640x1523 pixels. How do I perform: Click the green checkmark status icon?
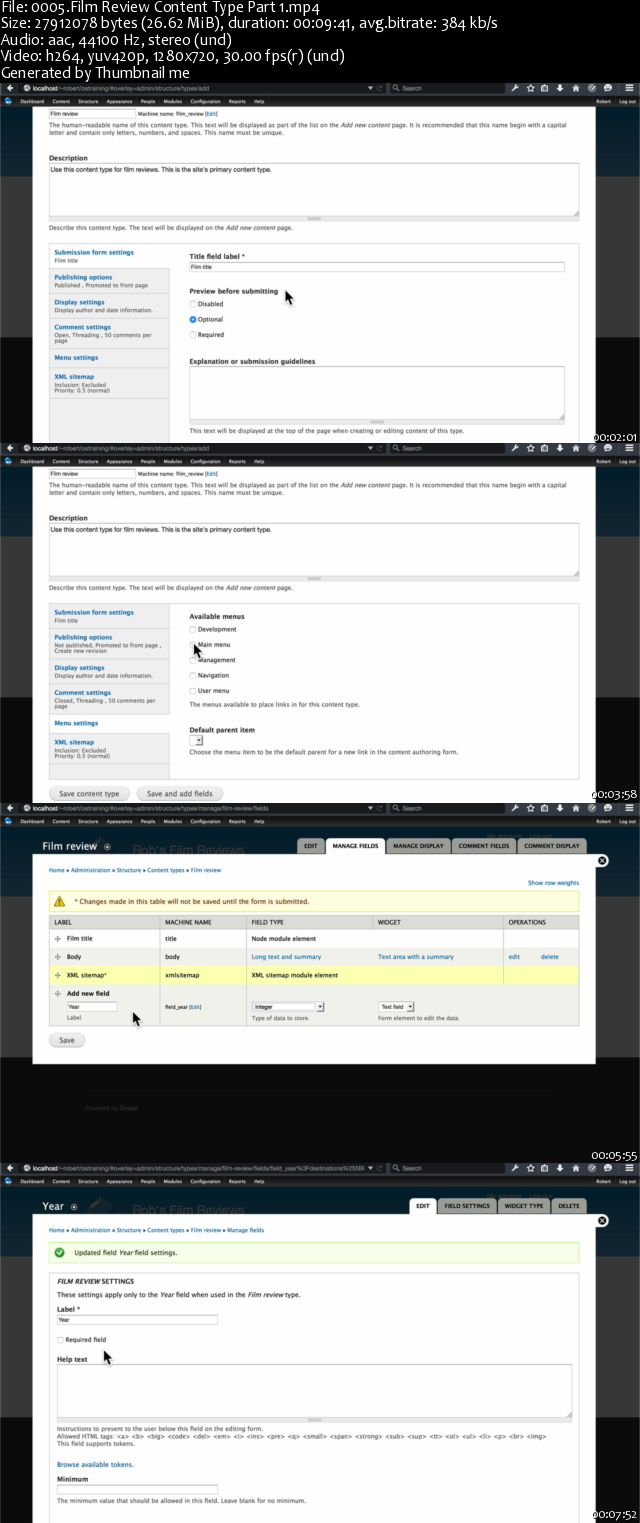[60, 1252]
